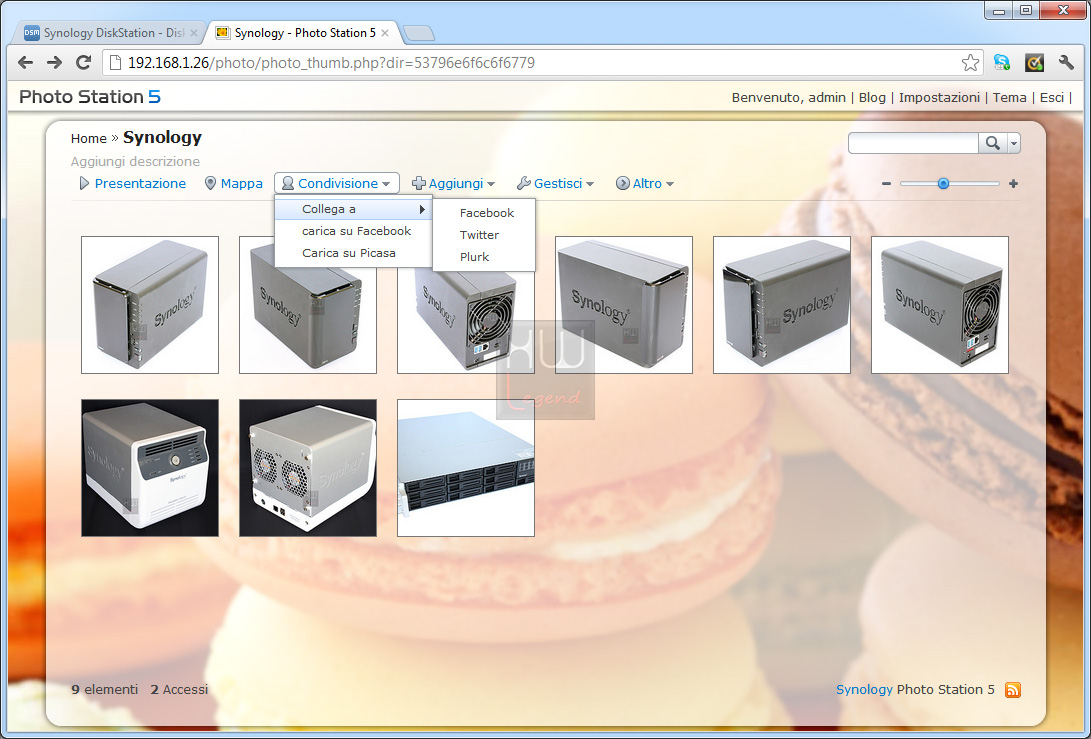The image size is (1091, 739).
Task: Reload the page with the refresh icon
Action: pyautogui.click(x=83, y=63)
